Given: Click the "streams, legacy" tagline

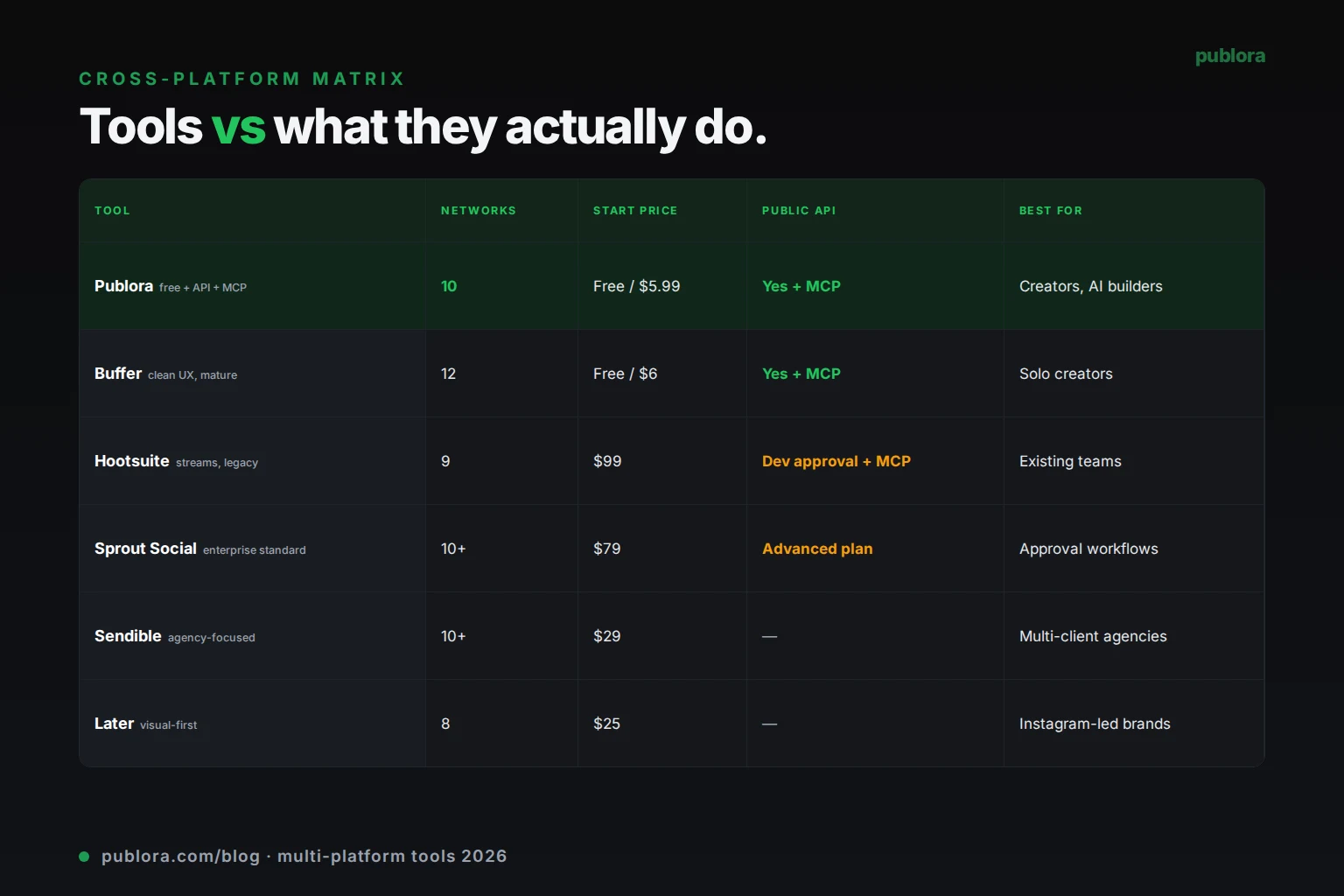Looking at the screenshot, I should pyautogui.click(x=217, y=463).
